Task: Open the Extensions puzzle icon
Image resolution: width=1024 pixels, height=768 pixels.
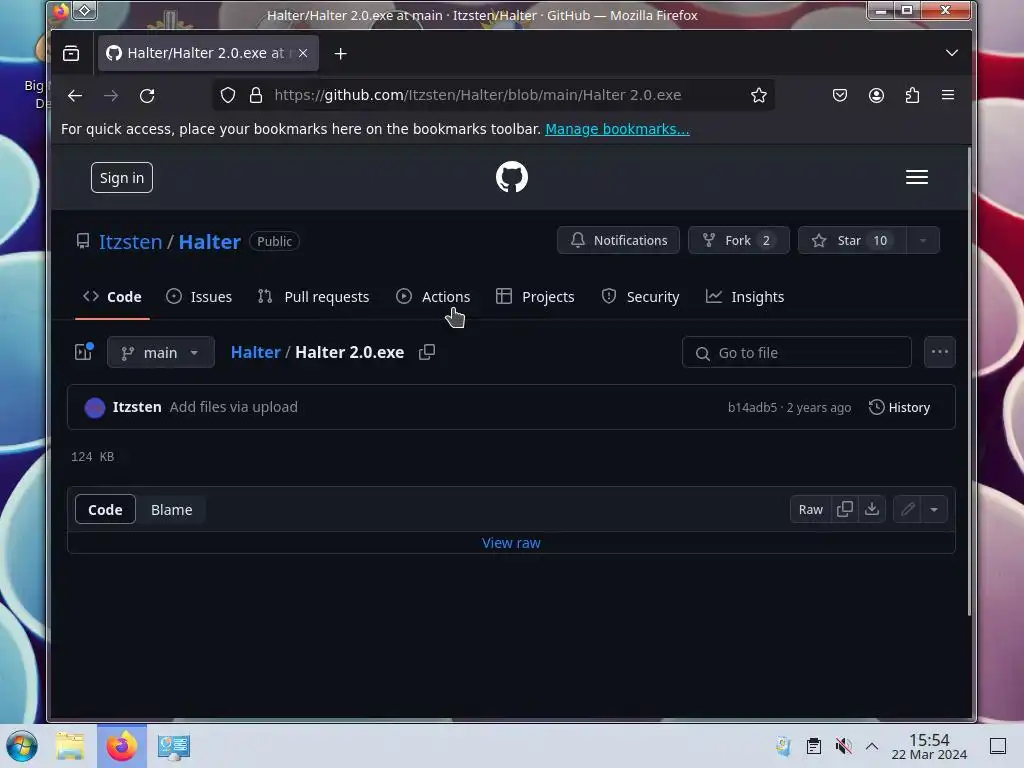Action: click(x=912, y=95)
